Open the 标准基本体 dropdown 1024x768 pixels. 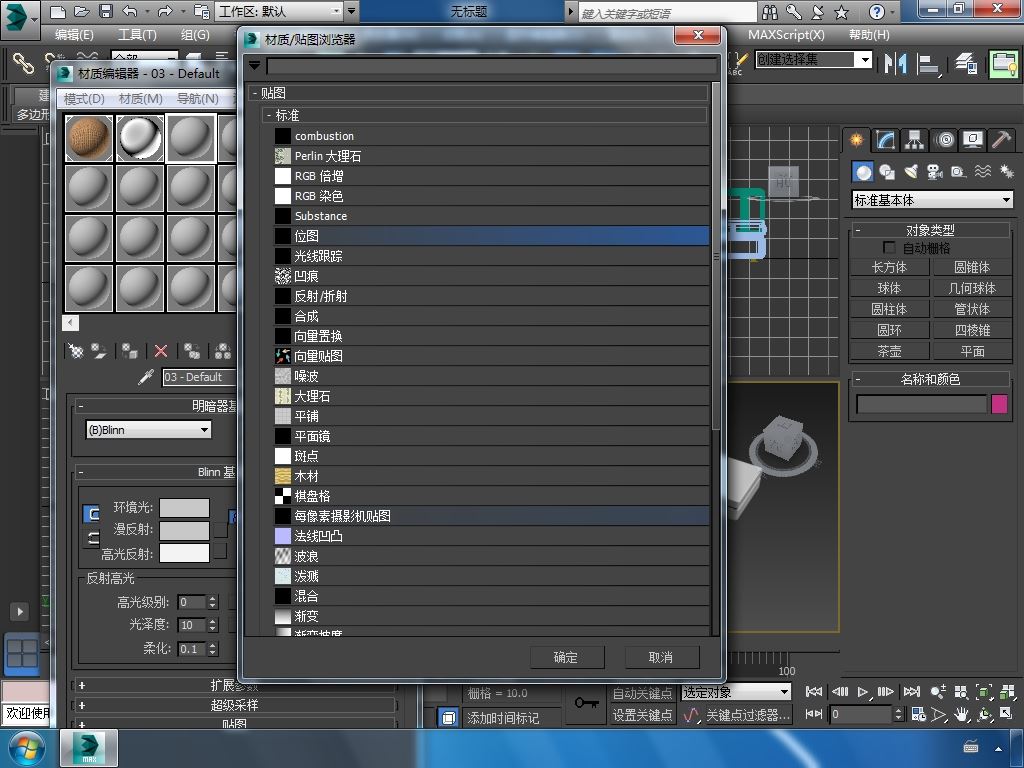933,200
